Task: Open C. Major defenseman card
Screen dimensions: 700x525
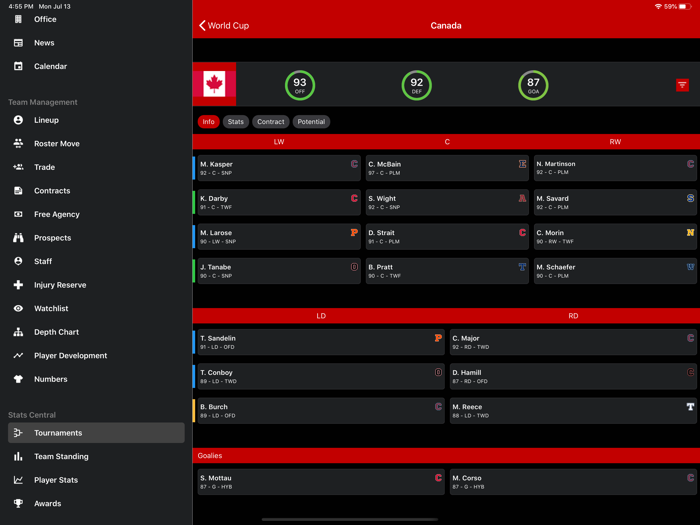Action: click(x=573, y=342)
